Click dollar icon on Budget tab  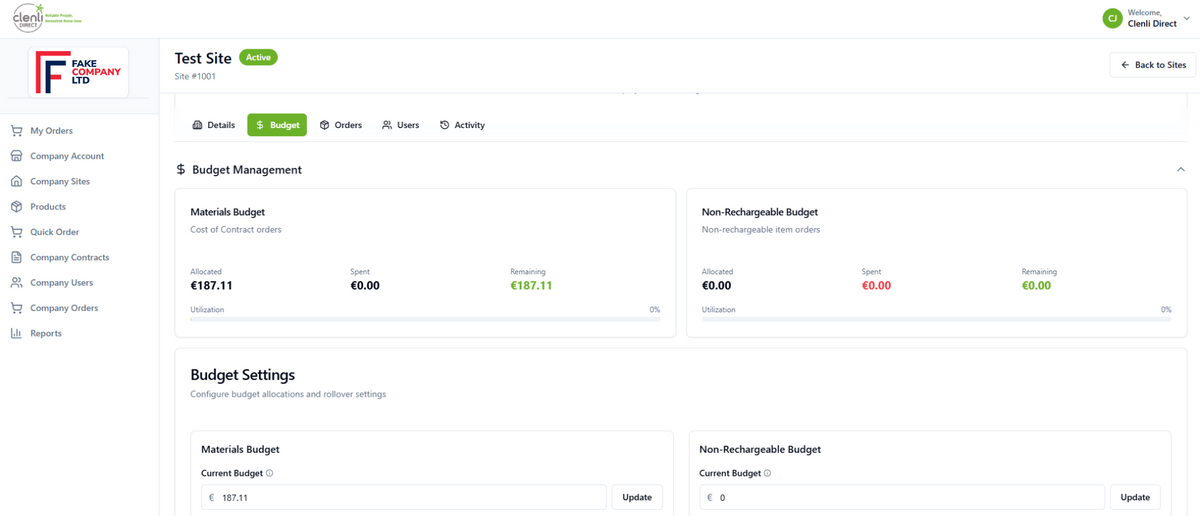coord(260,125)
